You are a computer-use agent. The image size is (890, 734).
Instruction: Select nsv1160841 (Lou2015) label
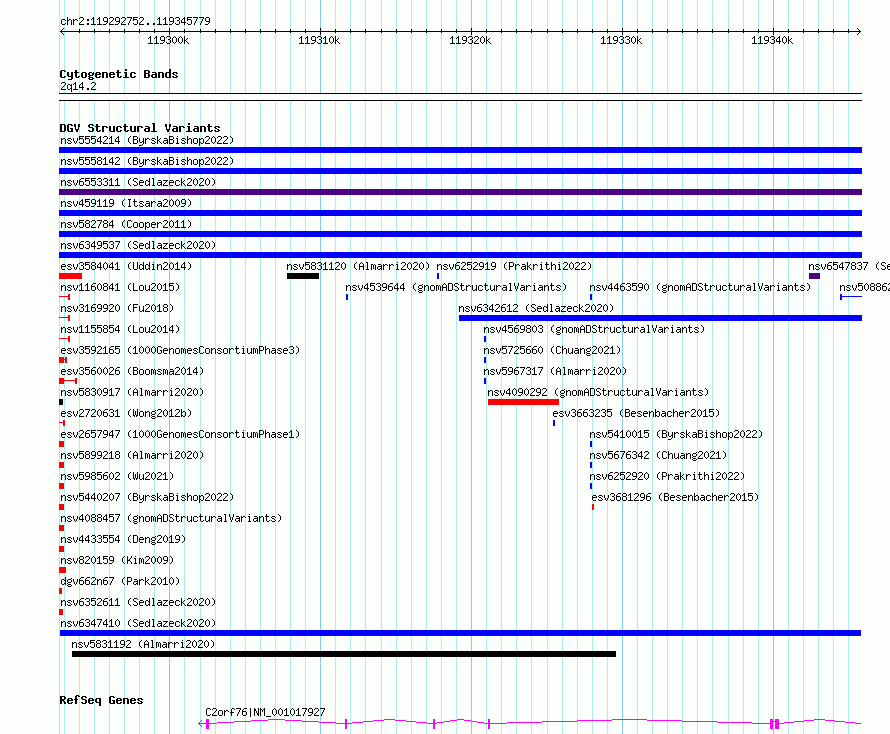point(120,287)
